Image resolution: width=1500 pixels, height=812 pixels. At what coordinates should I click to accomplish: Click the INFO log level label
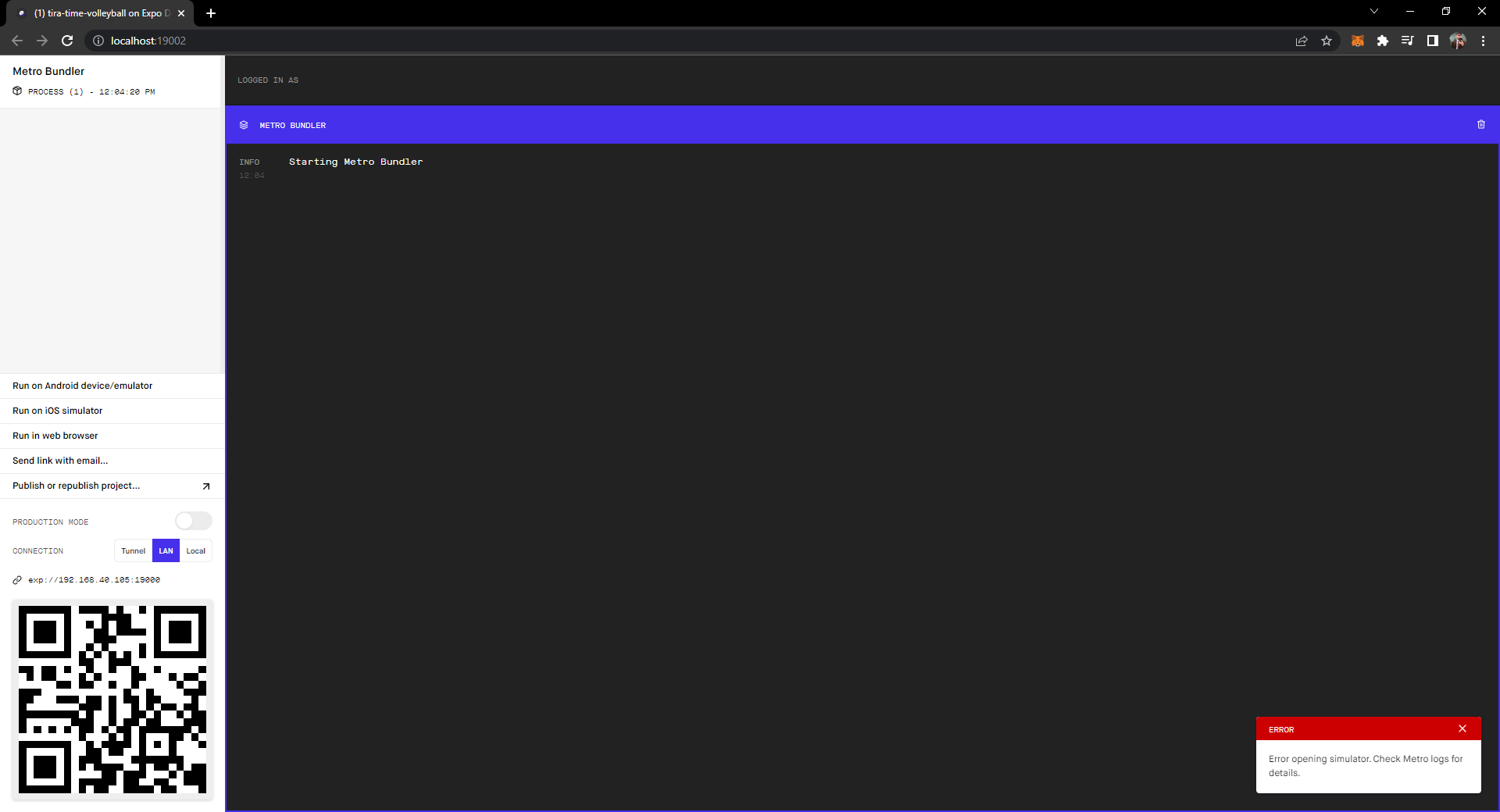(249, 162)
